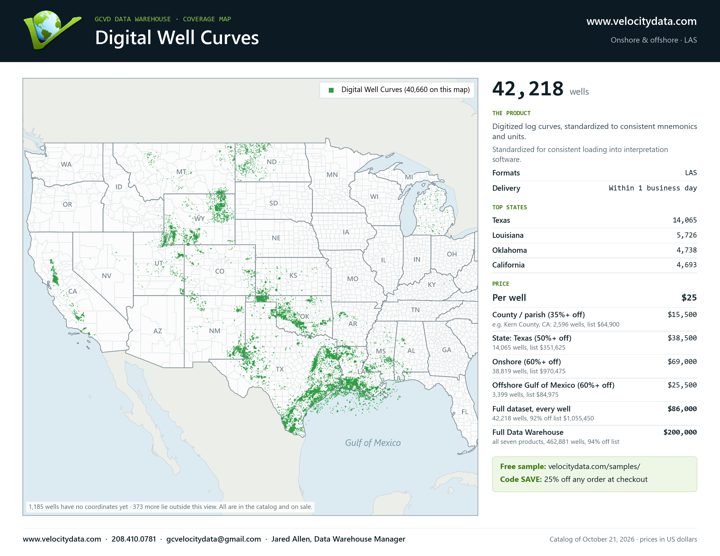Screen dimensions: 720x556
Task: Click gcvelocitydata@gmail.com email address
Action: coord(214,539)
